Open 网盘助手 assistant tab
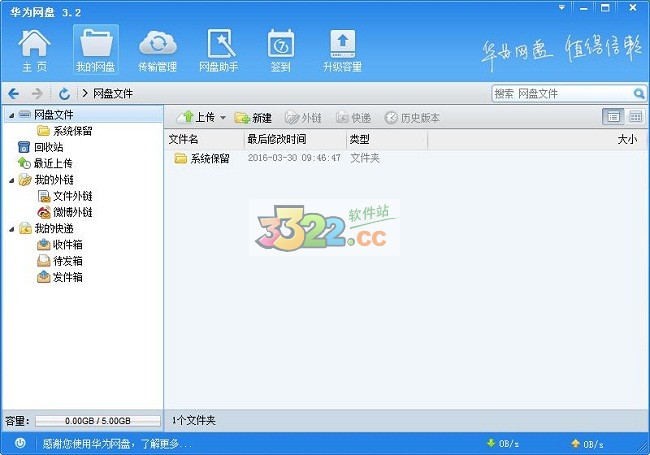This screenshot has height=455, width=650. [x=218, y=50]
